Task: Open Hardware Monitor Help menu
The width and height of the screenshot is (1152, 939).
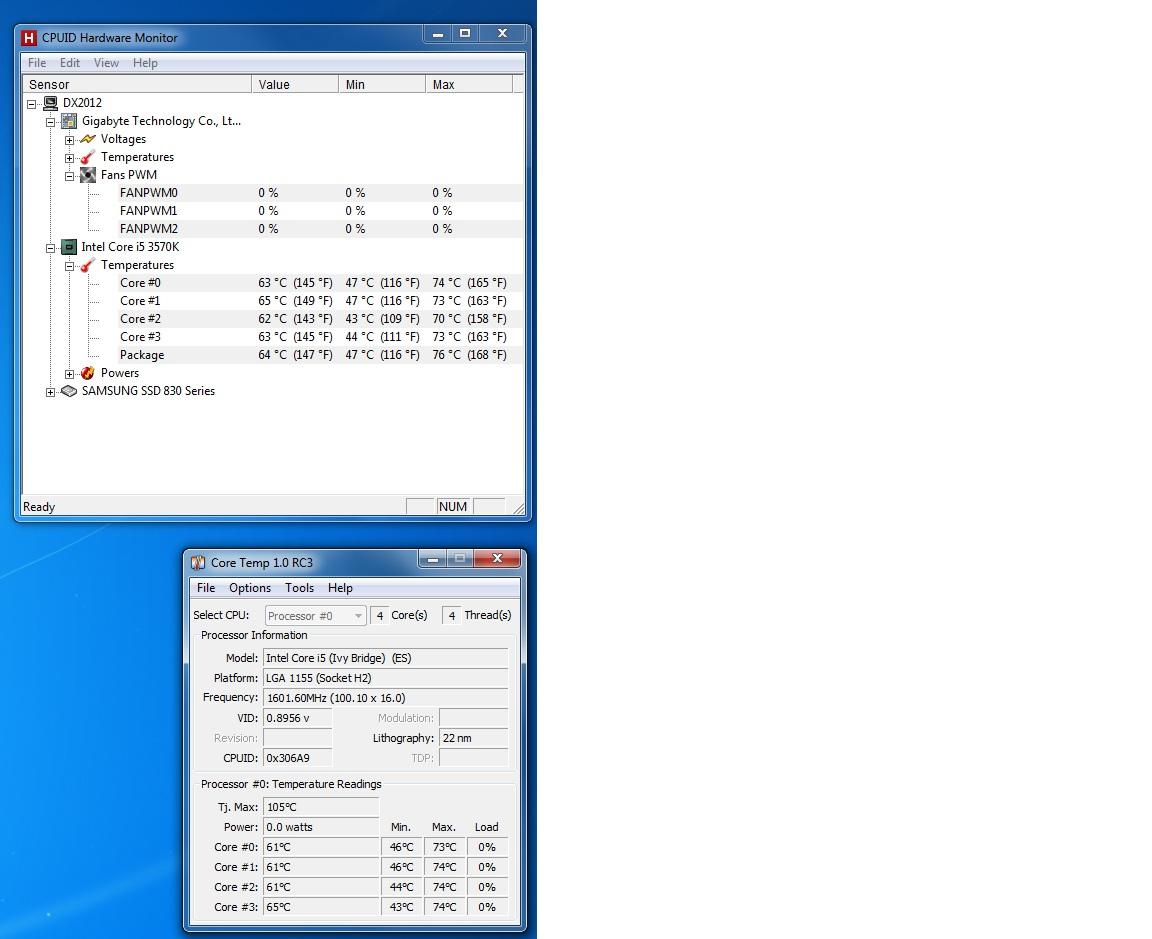Action: 145,63
